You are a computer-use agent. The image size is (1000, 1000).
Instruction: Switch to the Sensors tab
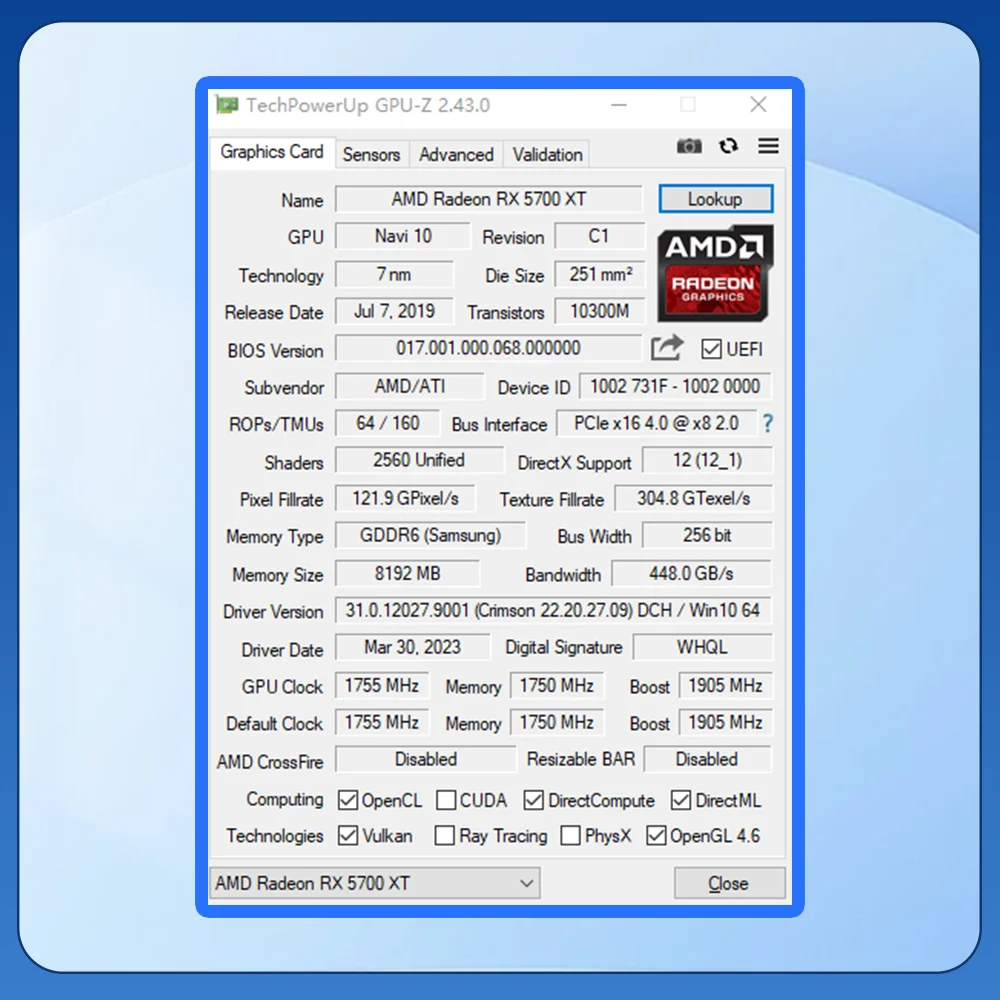371,154
